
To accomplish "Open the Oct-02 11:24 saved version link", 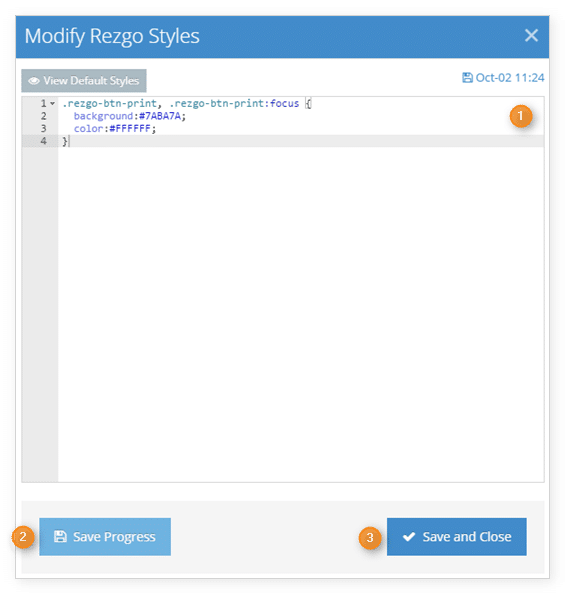I will pyautogui.click(x=503, y=78).
